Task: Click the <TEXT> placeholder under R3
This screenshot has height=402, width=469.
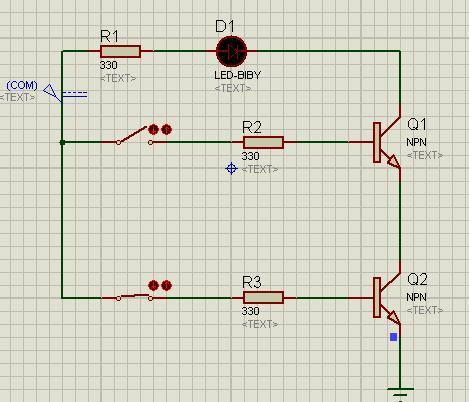Action: coord(260,324)
